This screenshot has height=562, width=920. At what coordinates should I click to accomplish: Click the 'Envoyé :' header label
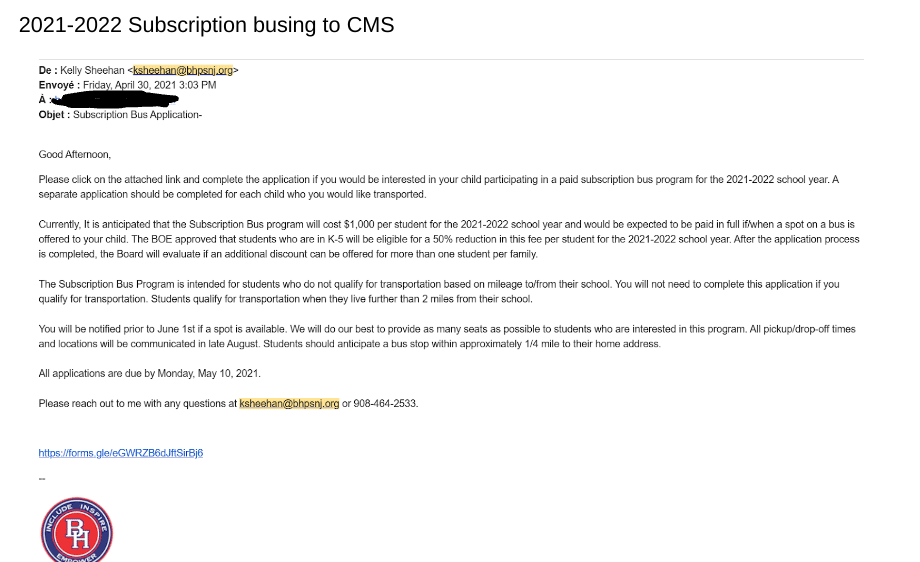(59, 85)
